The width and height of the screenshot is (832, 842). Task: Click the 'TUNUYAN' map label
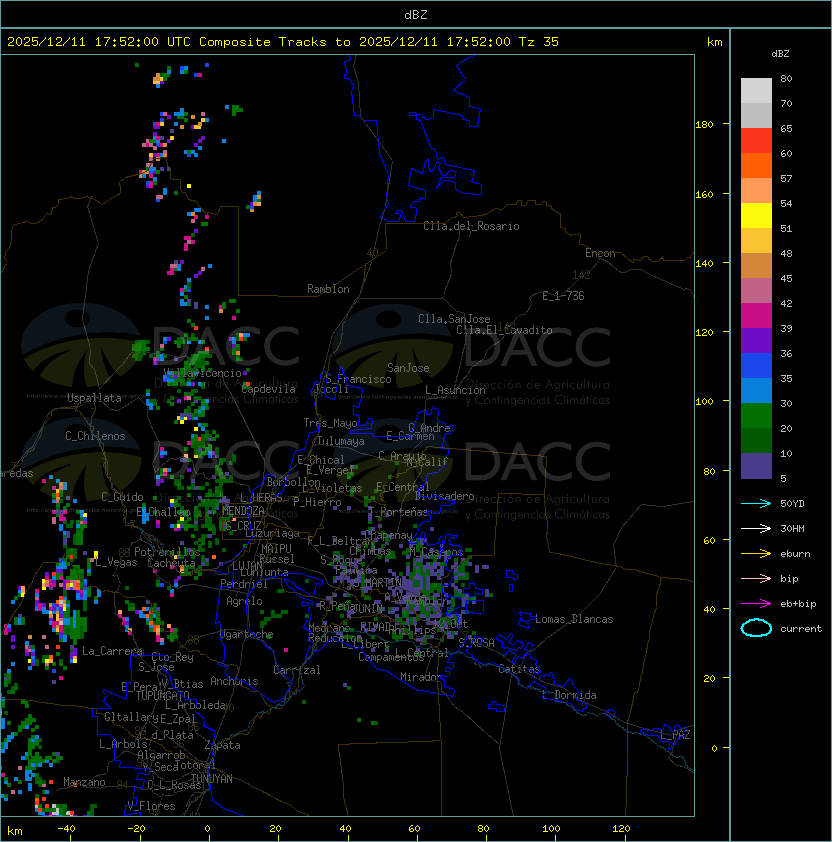[x=212, y=779]
